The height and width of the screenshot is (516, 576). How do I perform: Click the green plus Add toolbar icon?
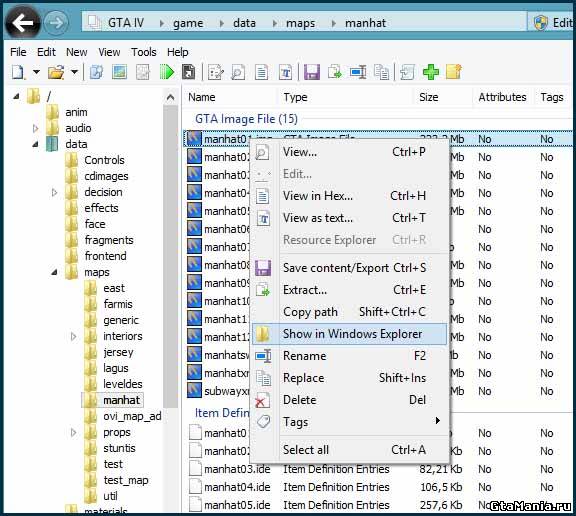click(431, 72)
